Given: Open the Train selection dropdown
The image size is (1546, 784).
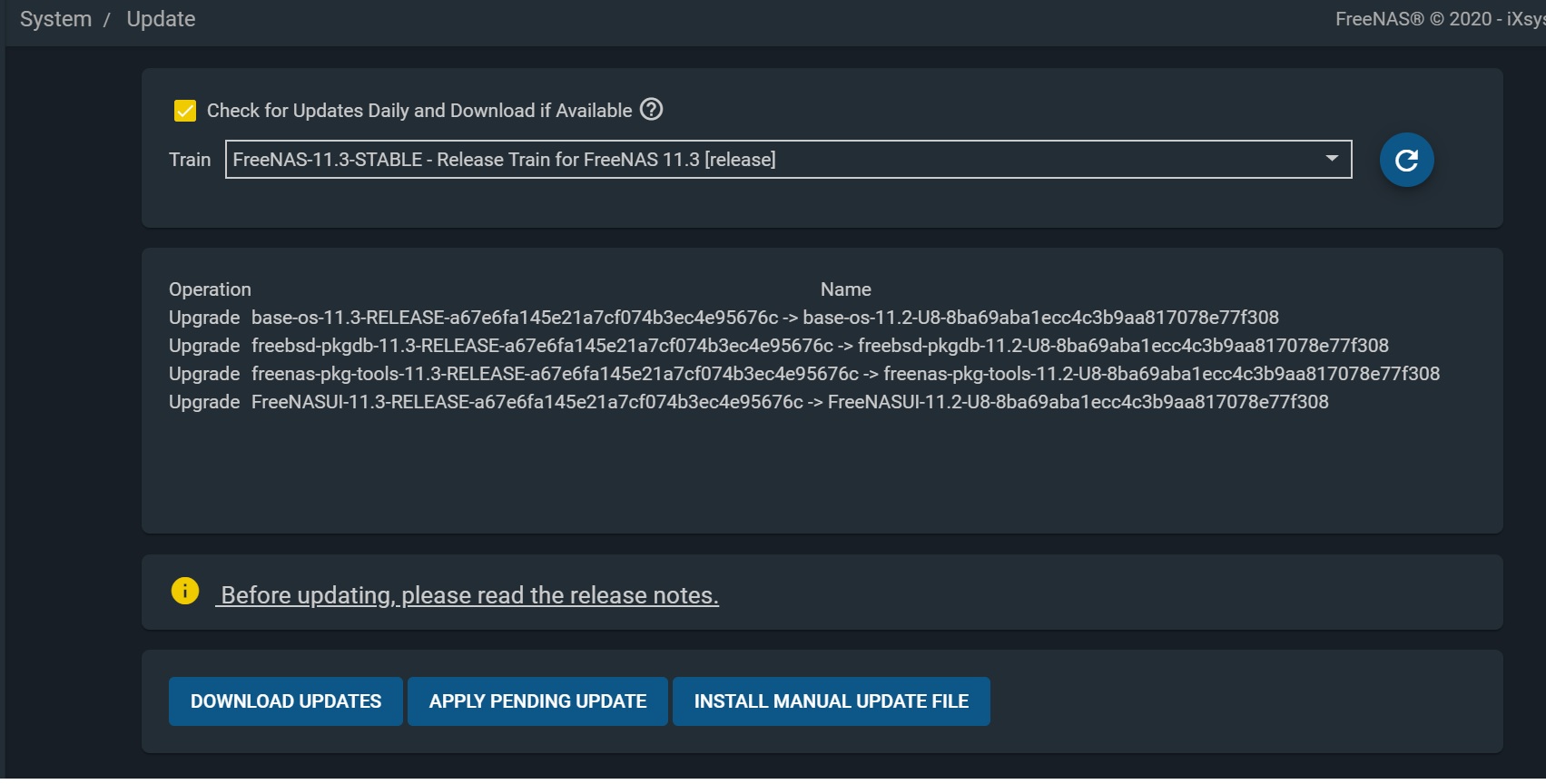Looking at the screenshot, I should [788, 160].
